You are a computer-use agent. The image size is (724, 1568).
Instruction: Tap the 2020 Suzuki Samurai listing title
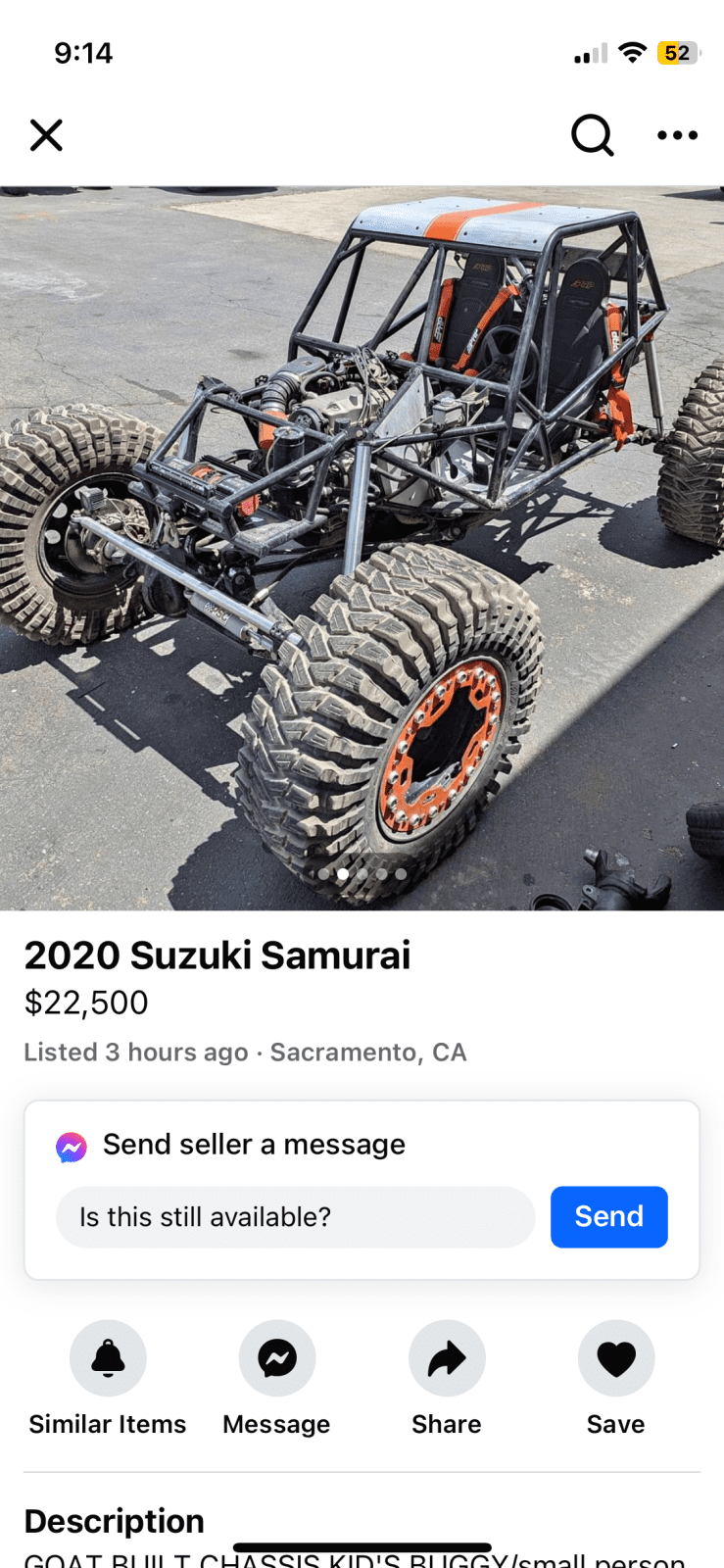[x=217, y=955]
